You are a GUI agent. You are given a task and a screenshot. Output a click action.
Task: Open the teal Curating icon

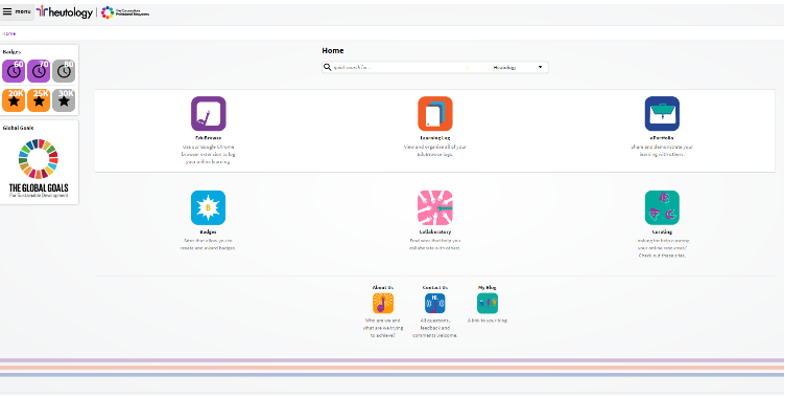click(x=662, y=208)
